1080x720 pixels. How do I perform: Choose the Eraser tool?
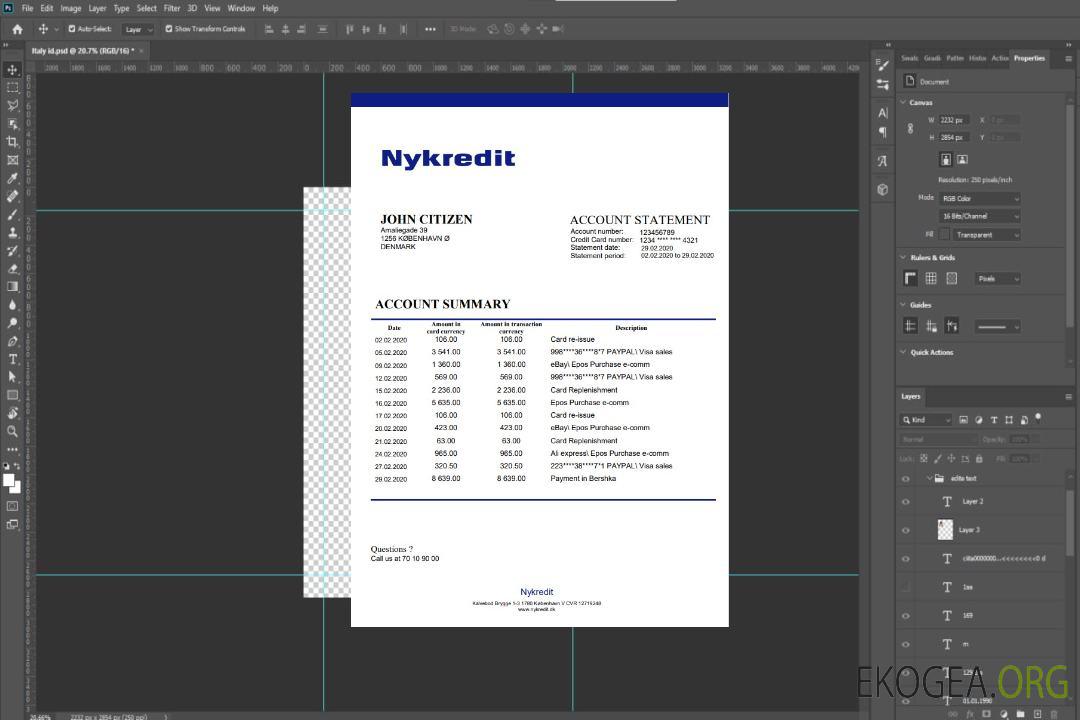pos(12,268)
